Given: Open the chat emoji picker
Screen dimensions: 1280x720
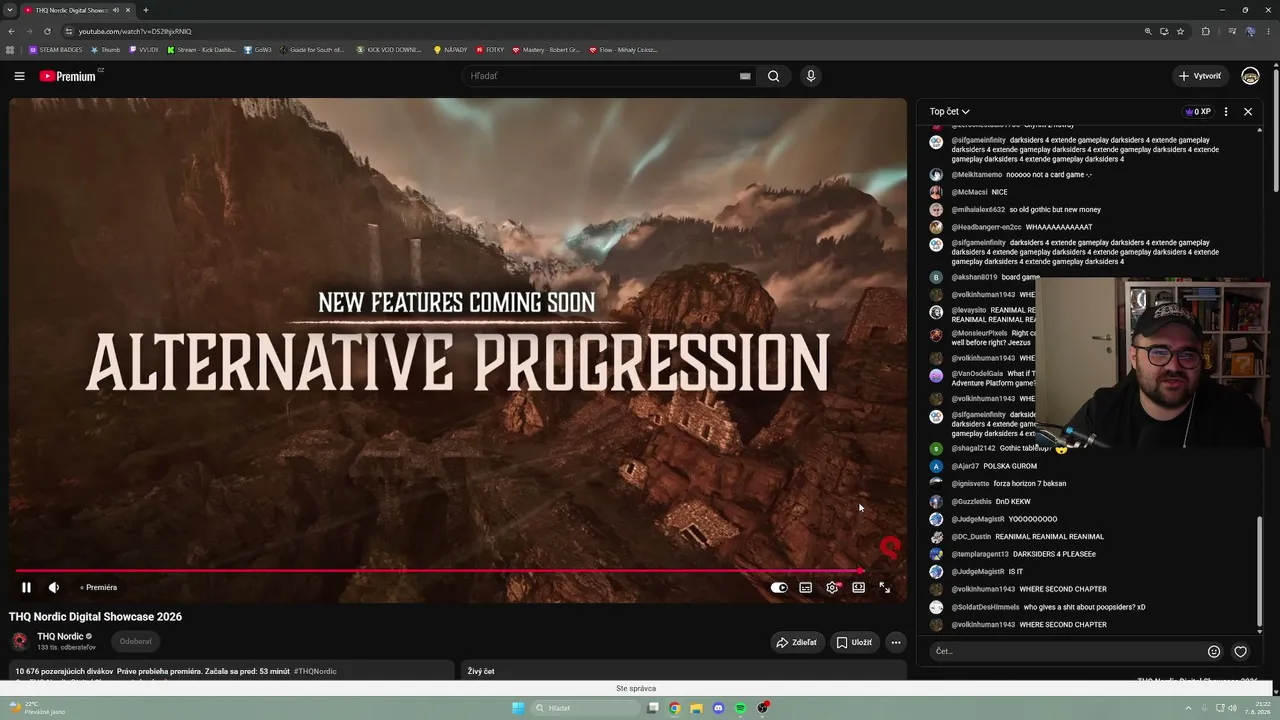Looking at the screenshot, I should [1214, 652].
